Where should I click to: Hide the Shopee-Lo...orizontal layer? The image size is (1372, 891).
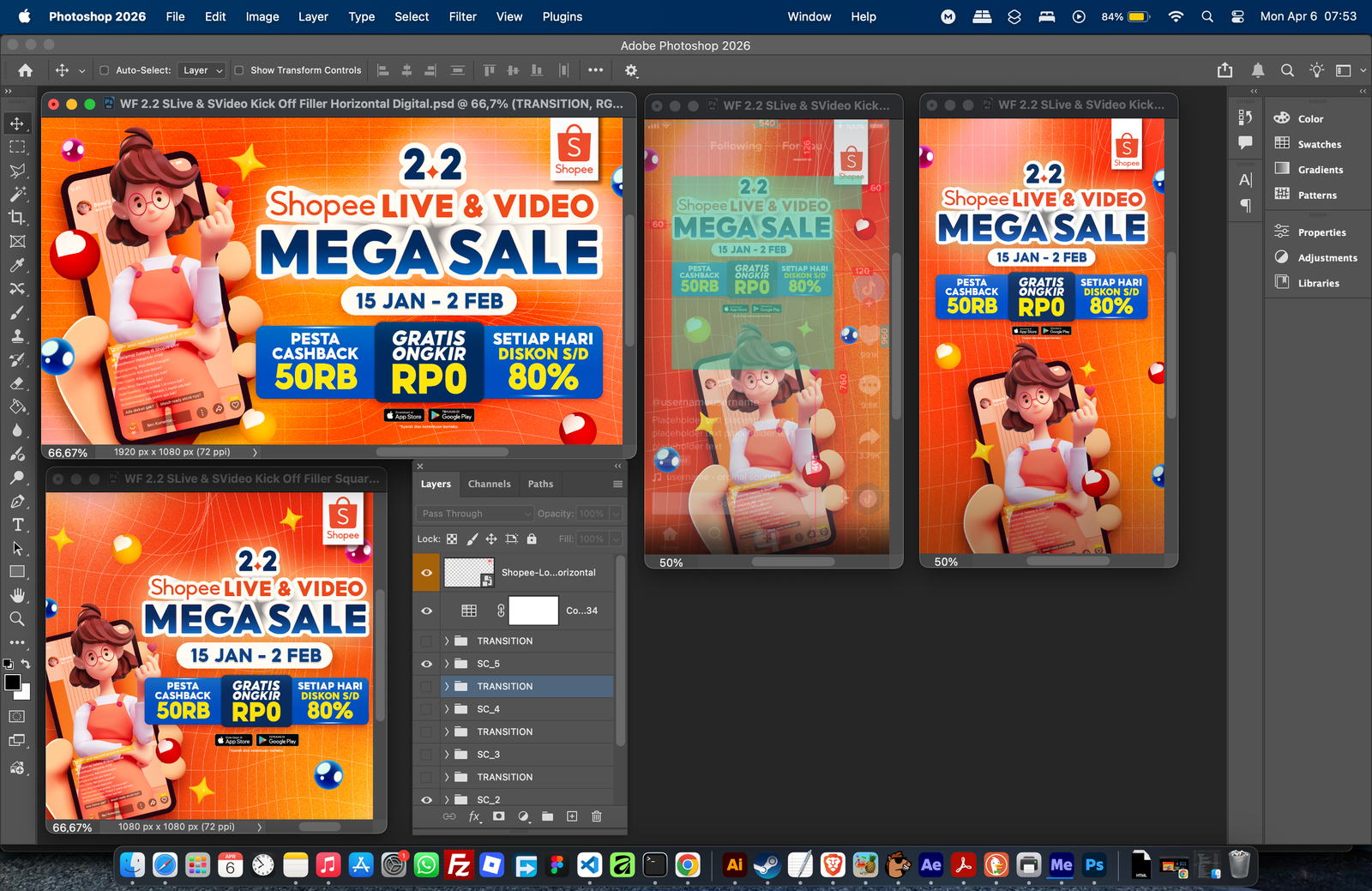point(426,573)
